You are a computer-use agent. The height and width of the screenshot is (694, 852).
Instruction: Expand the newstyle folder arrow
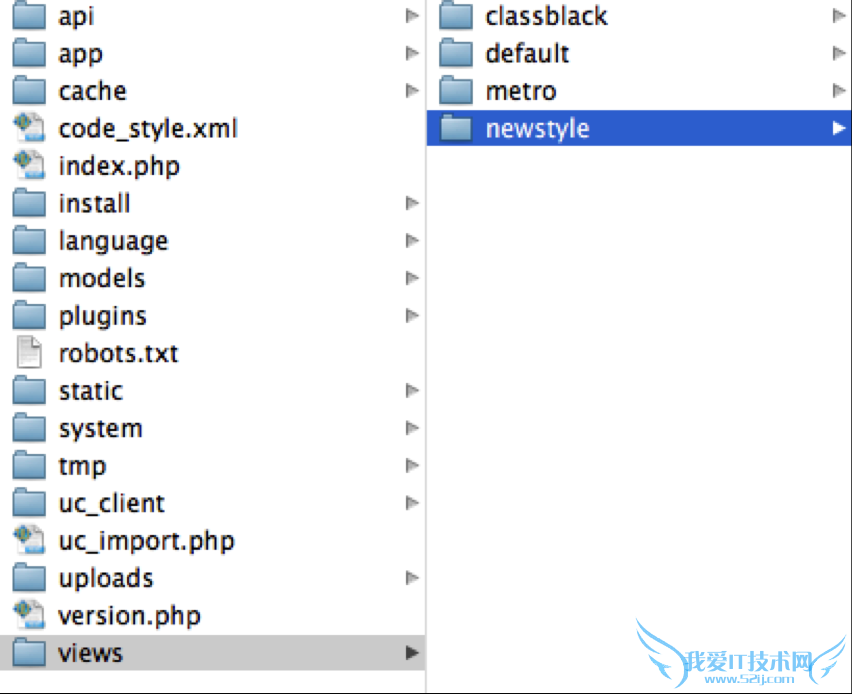838,128
